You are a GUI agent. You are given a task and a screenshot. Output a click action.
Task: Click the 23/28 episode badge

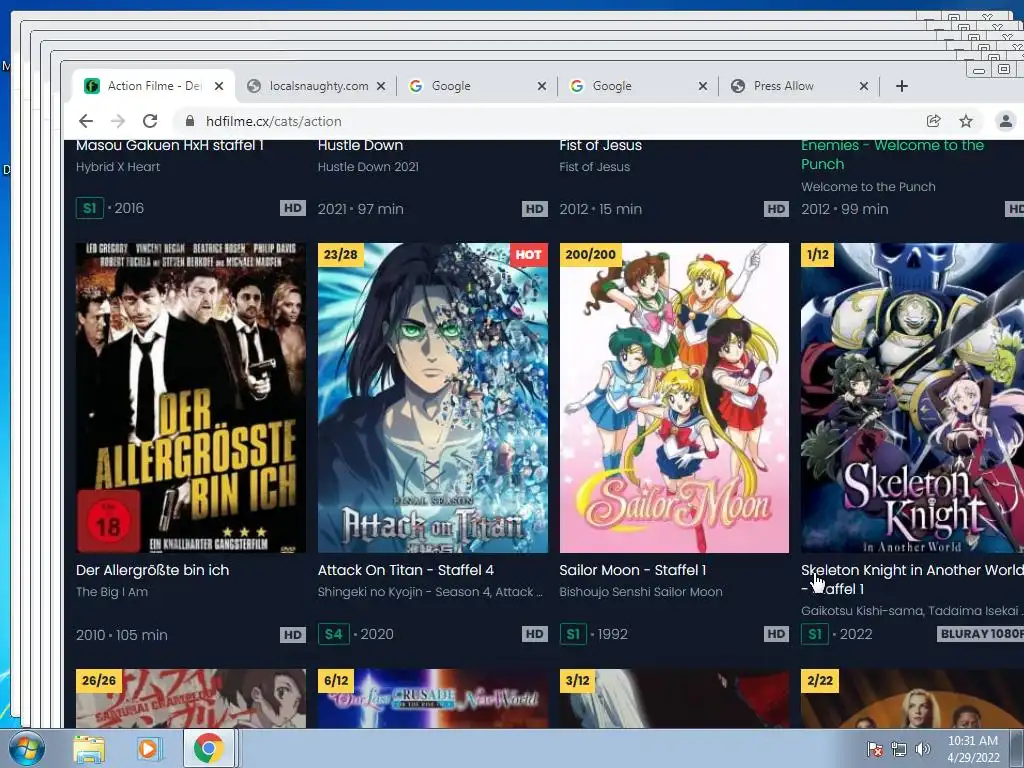341,255
